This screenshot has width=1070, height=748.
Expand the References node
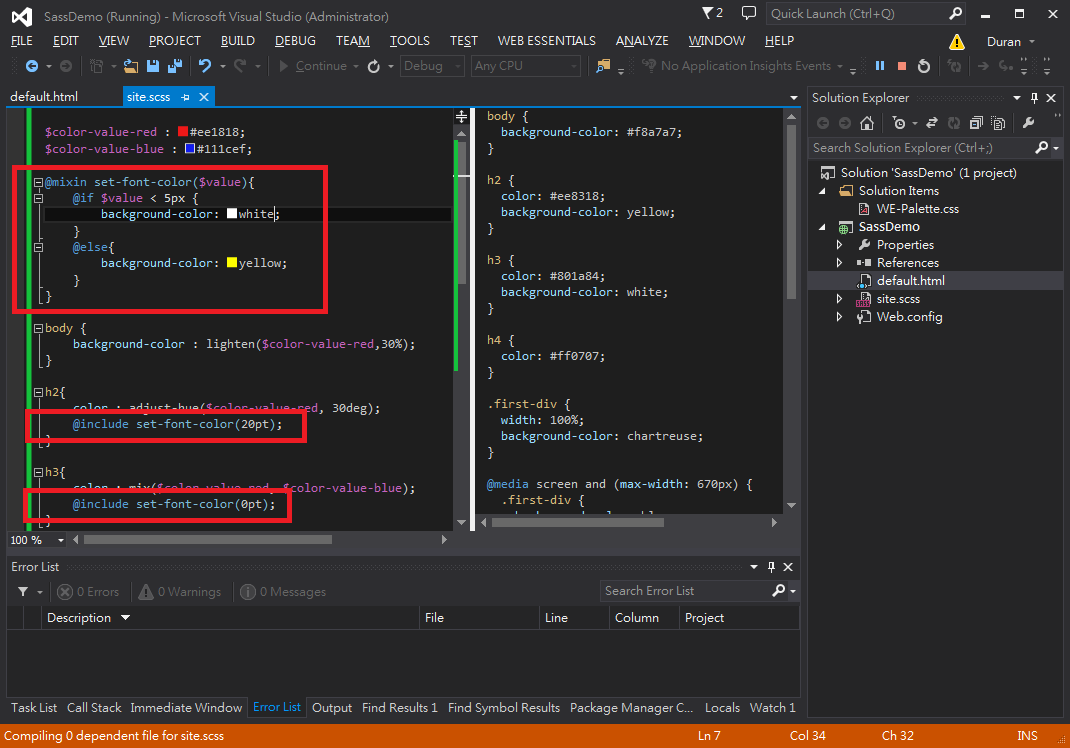coord(839,263)
